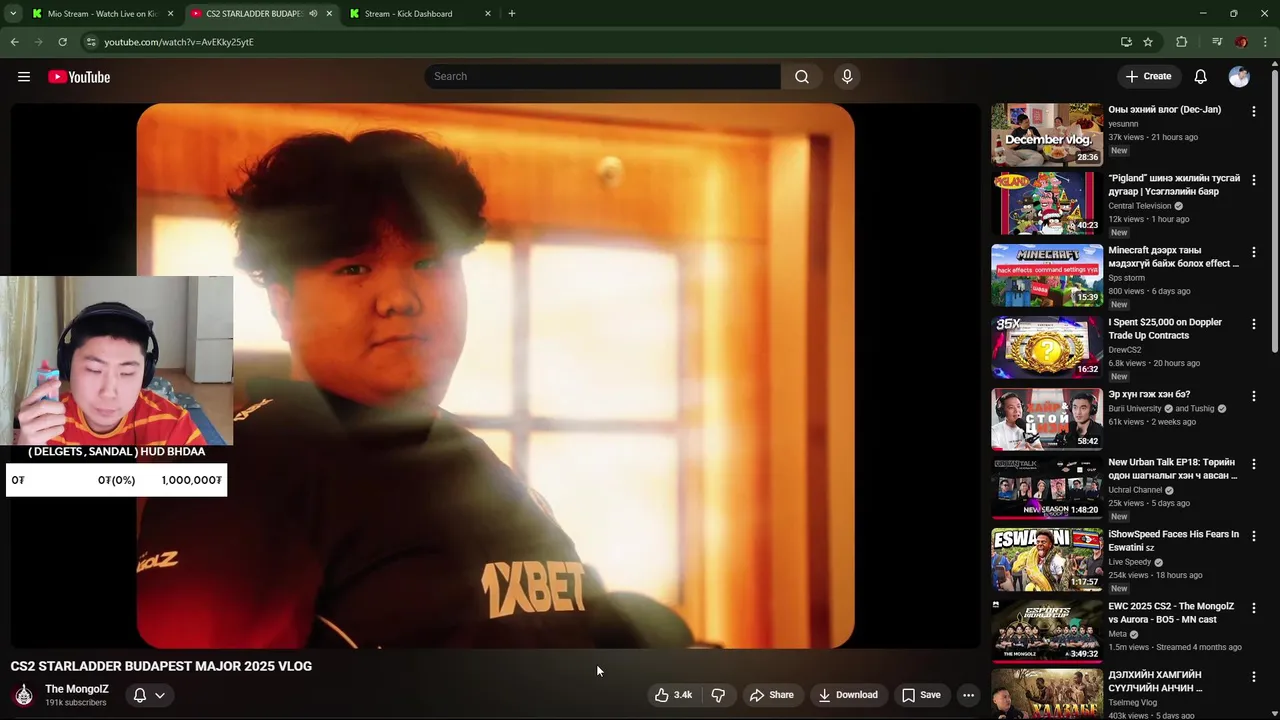Open IShowSpeed Eswatini video title
The width and height of the screenshot is (1280, 720).
coord(1174,541)
